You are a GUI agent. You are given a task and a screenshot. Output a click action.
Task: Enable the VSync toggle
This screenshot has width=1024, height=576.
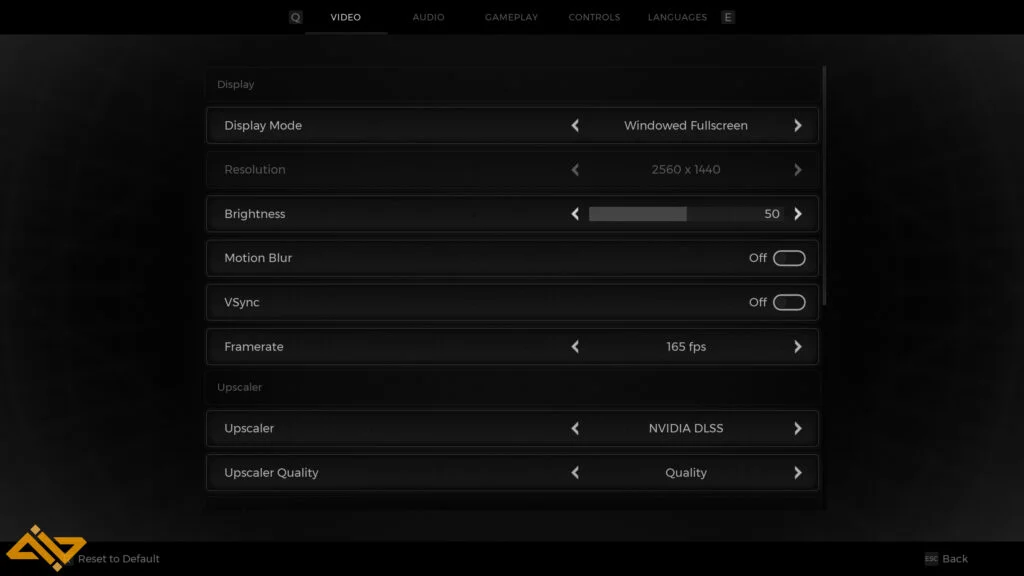788,302
